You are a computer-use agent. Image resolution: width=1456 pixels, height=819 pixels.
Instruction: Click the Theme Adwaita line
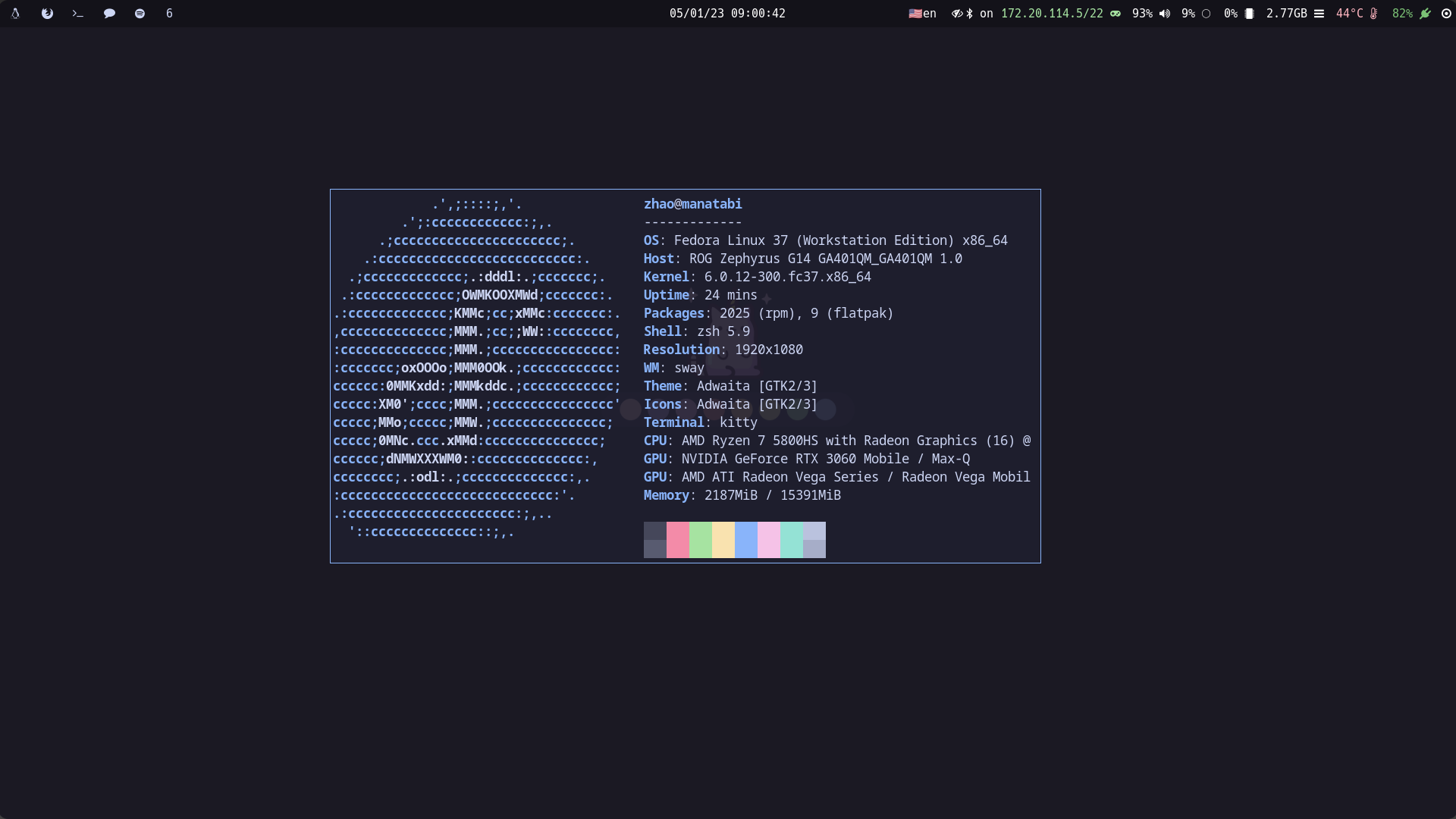point(731,386)
